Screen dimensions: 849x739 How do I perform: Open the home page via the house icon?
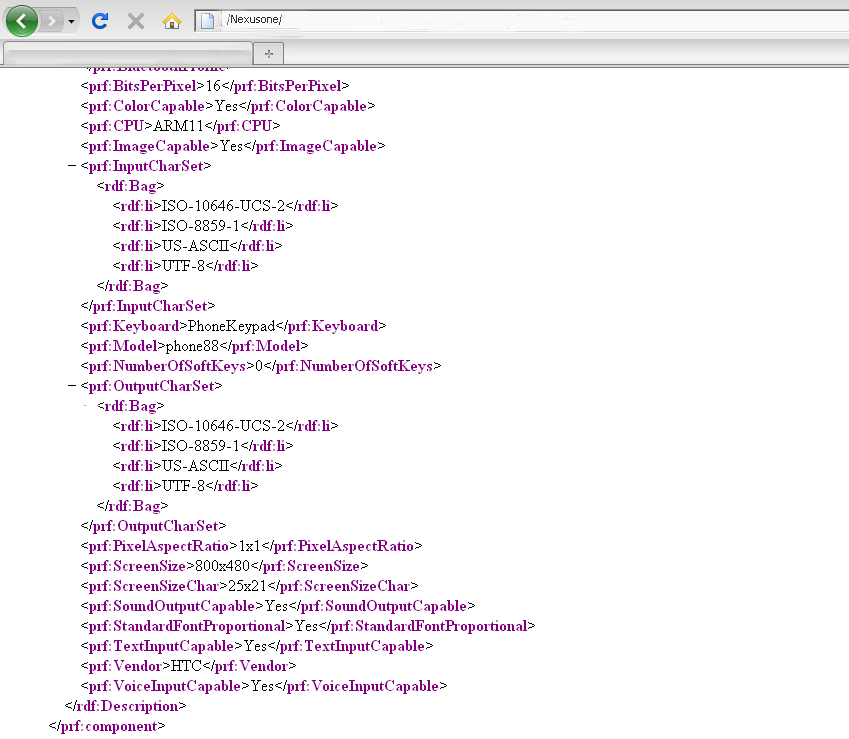tap(172, 21)
